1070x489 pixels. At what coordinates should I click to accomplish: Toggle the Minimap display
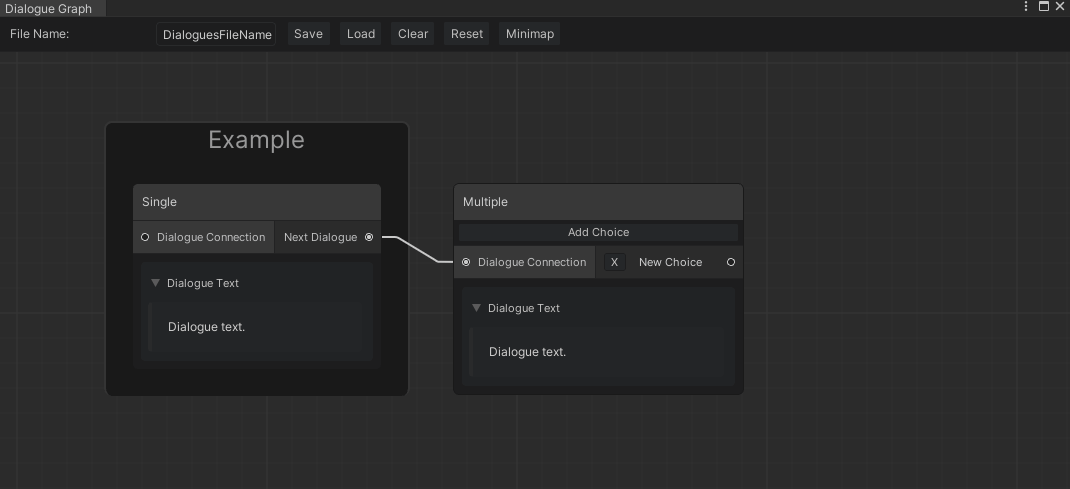tap(529, 34)
